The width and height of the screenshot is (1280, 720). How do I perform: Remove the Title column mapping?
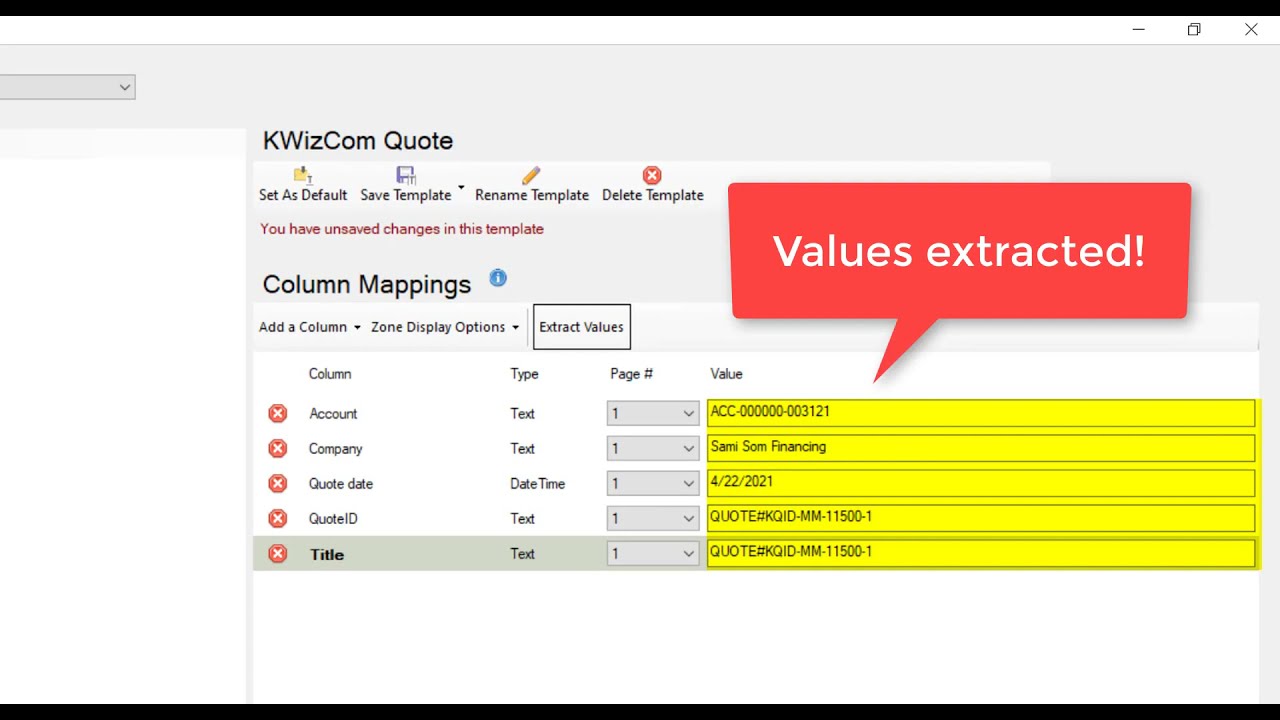tap(278, 553)
